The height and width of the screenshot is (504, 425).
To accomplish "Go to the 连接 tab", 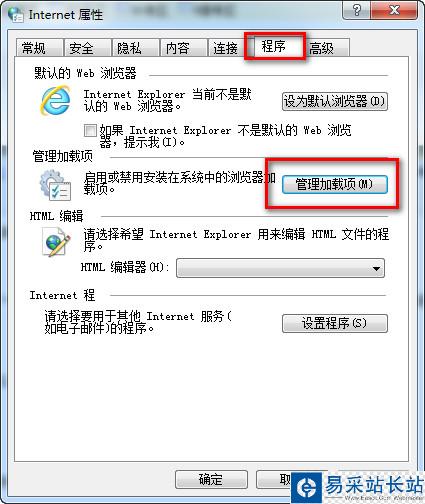I will (x=226, y=48).
